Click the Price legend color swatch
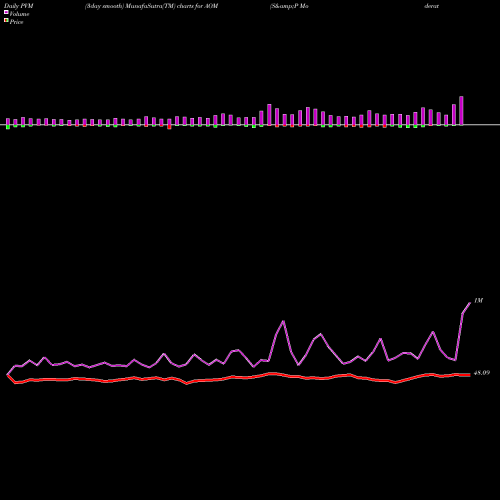This screenshot has height=500, width=500. click(x=6, y=21)
